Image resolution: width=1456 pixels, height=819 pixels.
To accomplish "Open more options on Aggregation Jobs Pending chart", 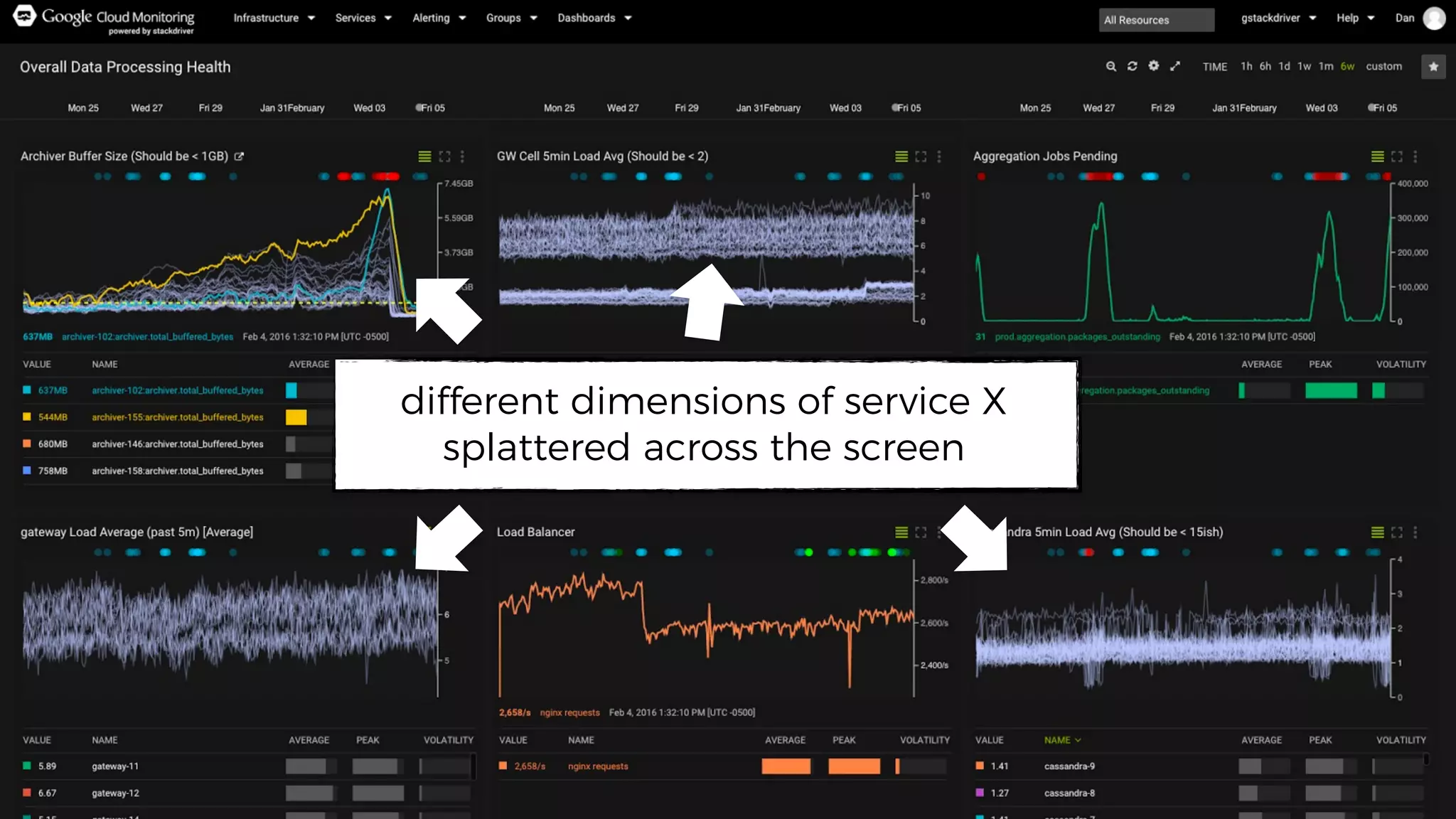I will point(1415,156).
